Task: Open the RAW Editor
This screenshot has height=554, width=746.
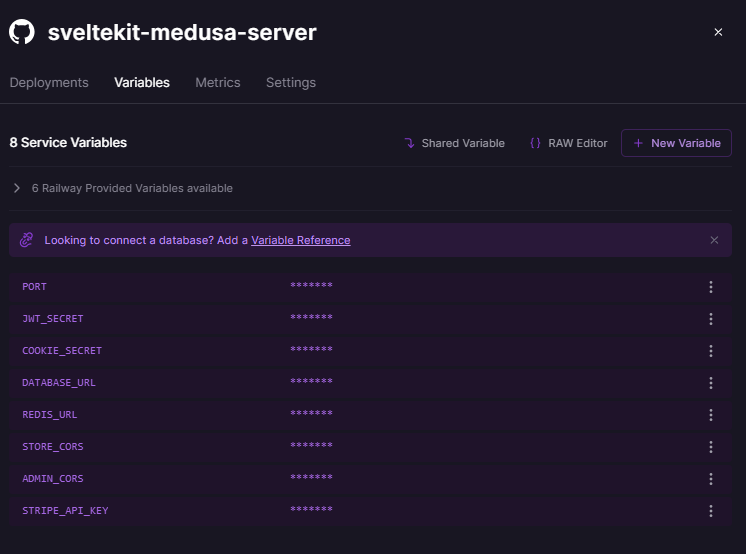Action: tap(569, 143)
